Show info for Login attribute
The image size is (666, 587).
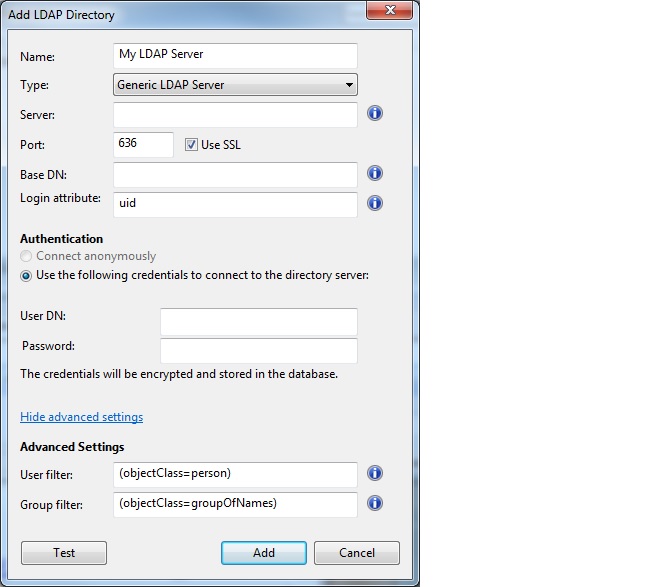tap(375, 203)
